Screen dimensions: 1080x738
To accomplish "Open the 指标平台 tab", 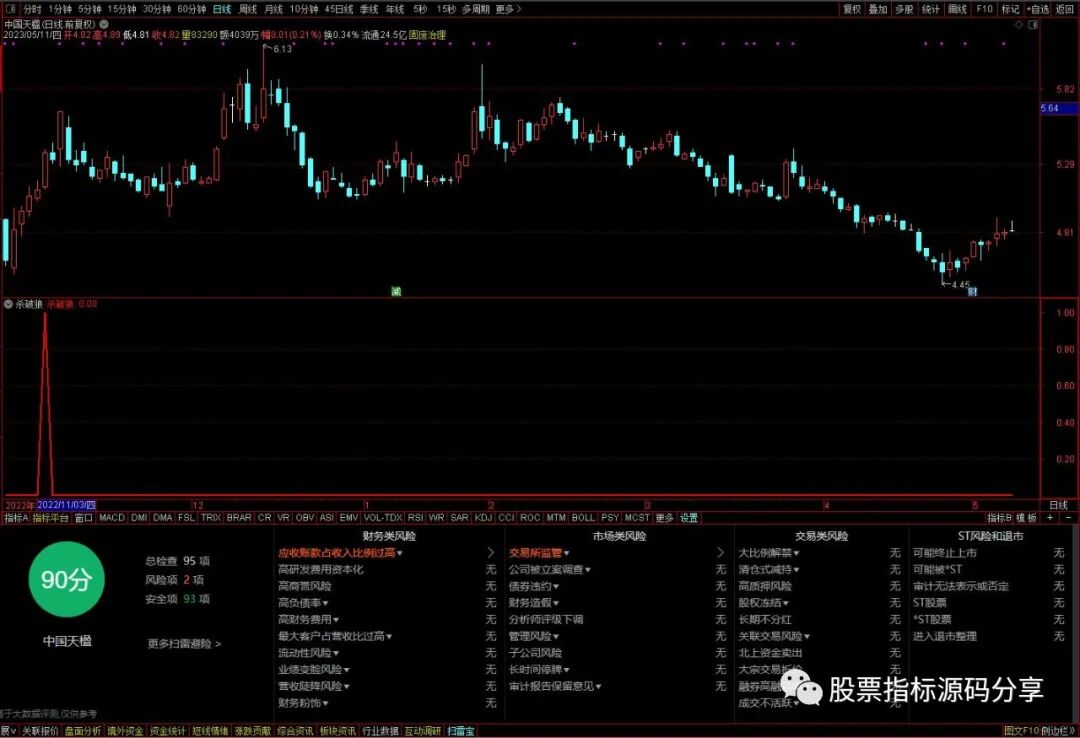I will tap(51, 517).
